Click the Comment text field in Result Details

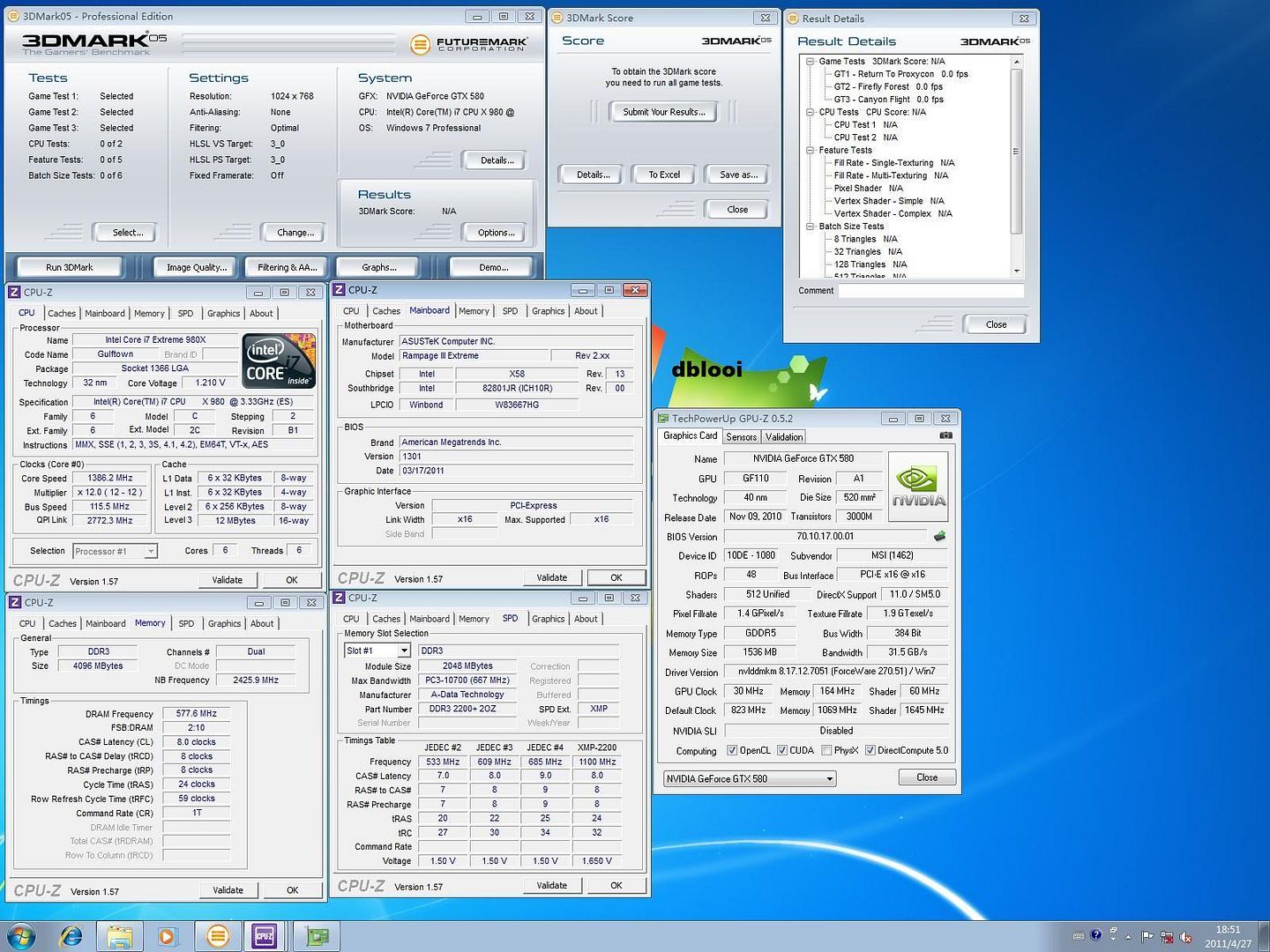(930, 291)
